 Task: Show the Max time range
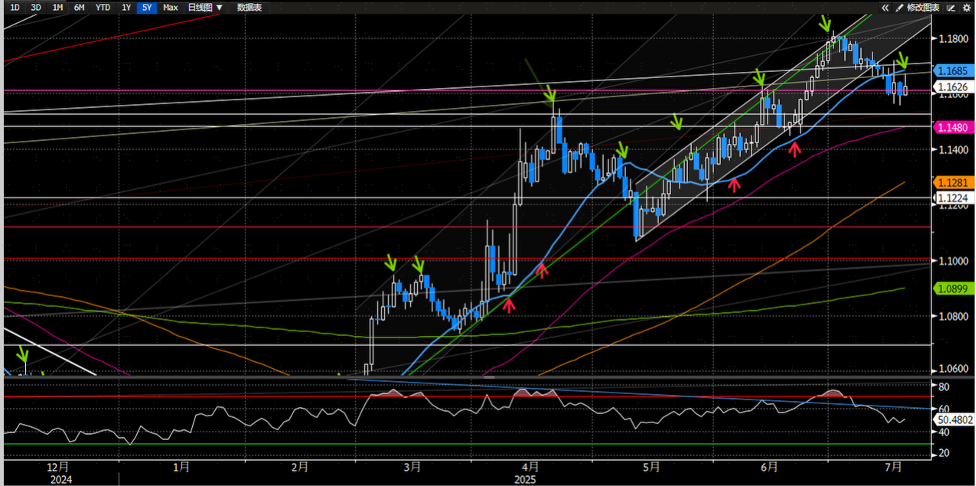(170, 7)
